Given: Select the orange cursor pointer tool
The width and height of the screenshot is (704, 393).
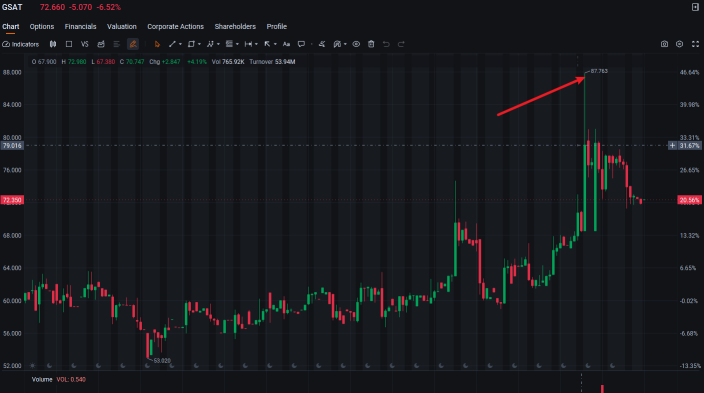Looking at the screenshot, I should point(157,44).
